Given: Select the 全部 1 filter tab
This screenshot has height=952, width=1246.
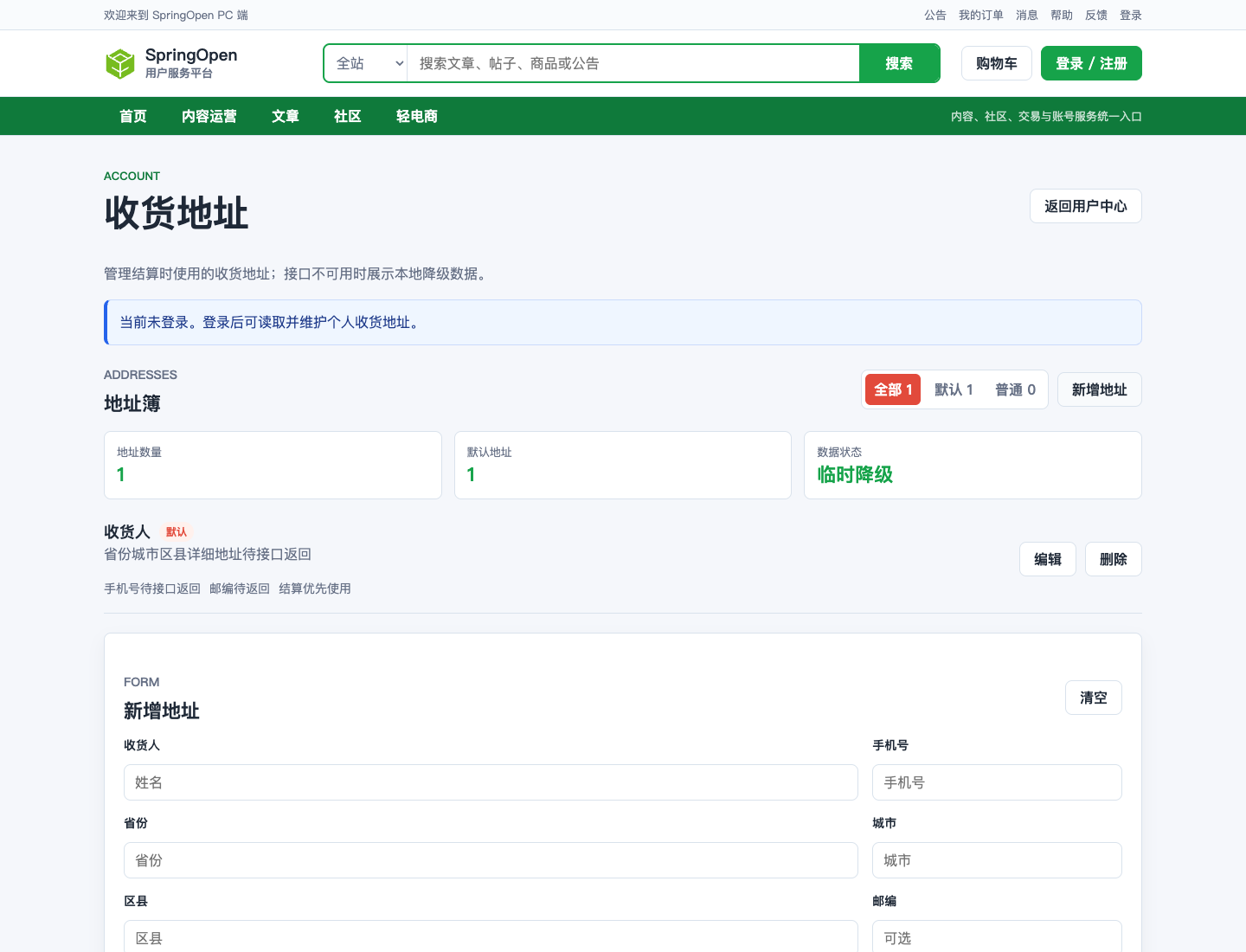Looking at the screenshot, I should click(893, 389).
